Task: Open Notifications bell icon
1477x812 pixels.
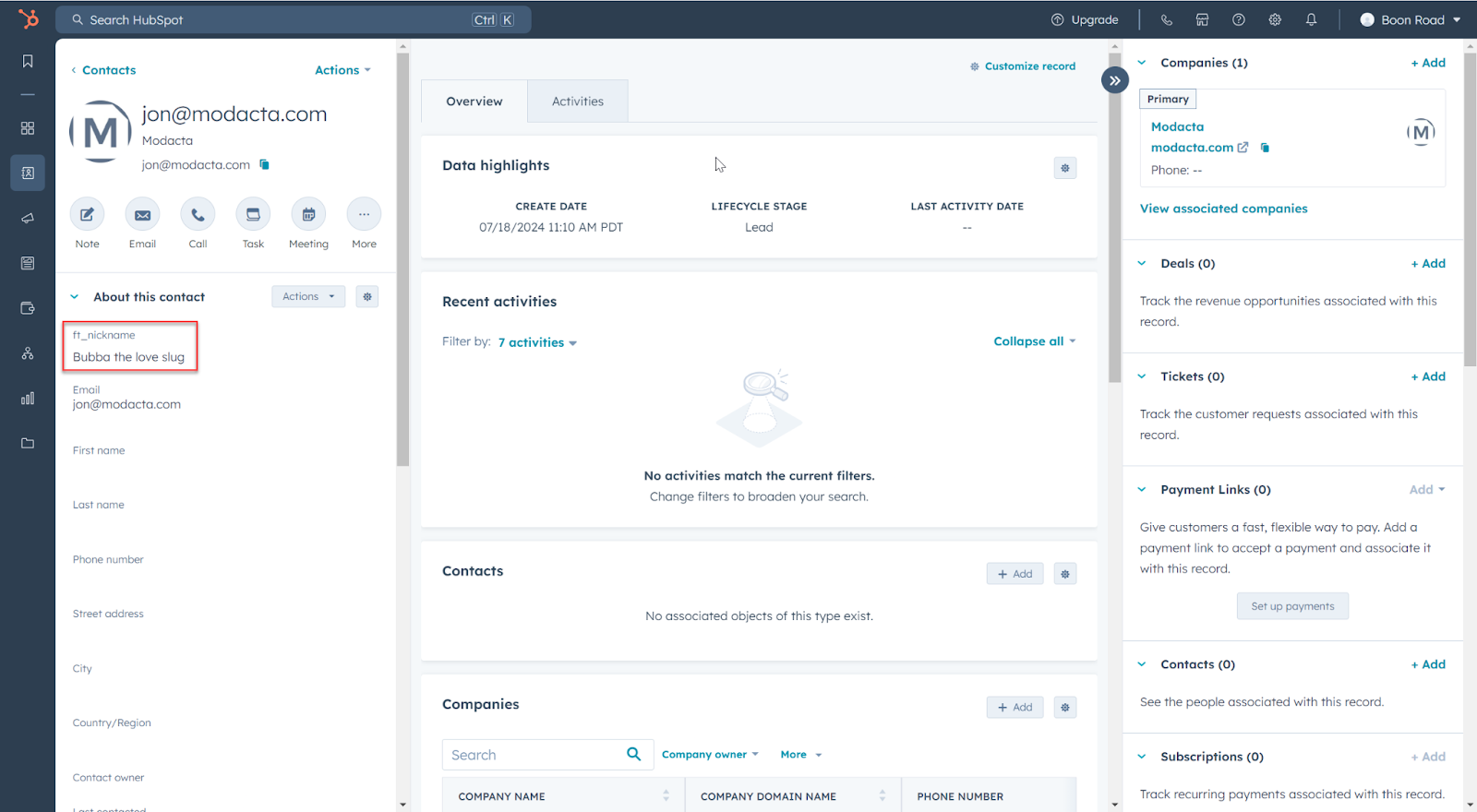Action: tap(1311, 19)
